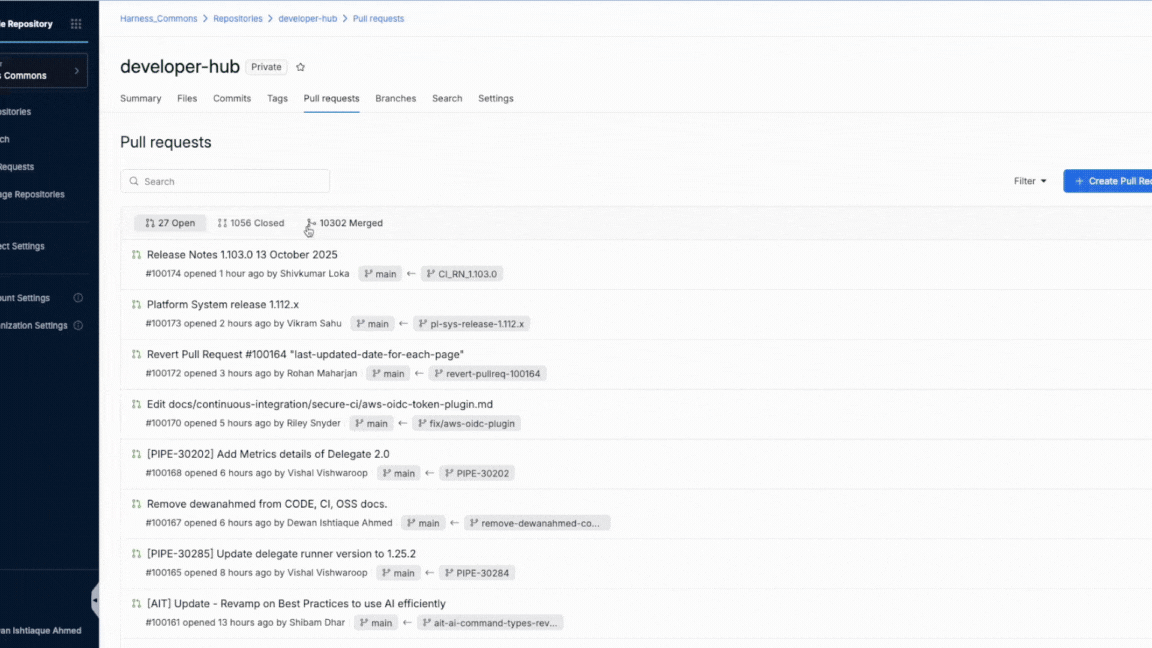Viewport: 1152px width, 648px height.
Task: Open Revert Pull Request #100164 title
Action: tap(306, 355)
